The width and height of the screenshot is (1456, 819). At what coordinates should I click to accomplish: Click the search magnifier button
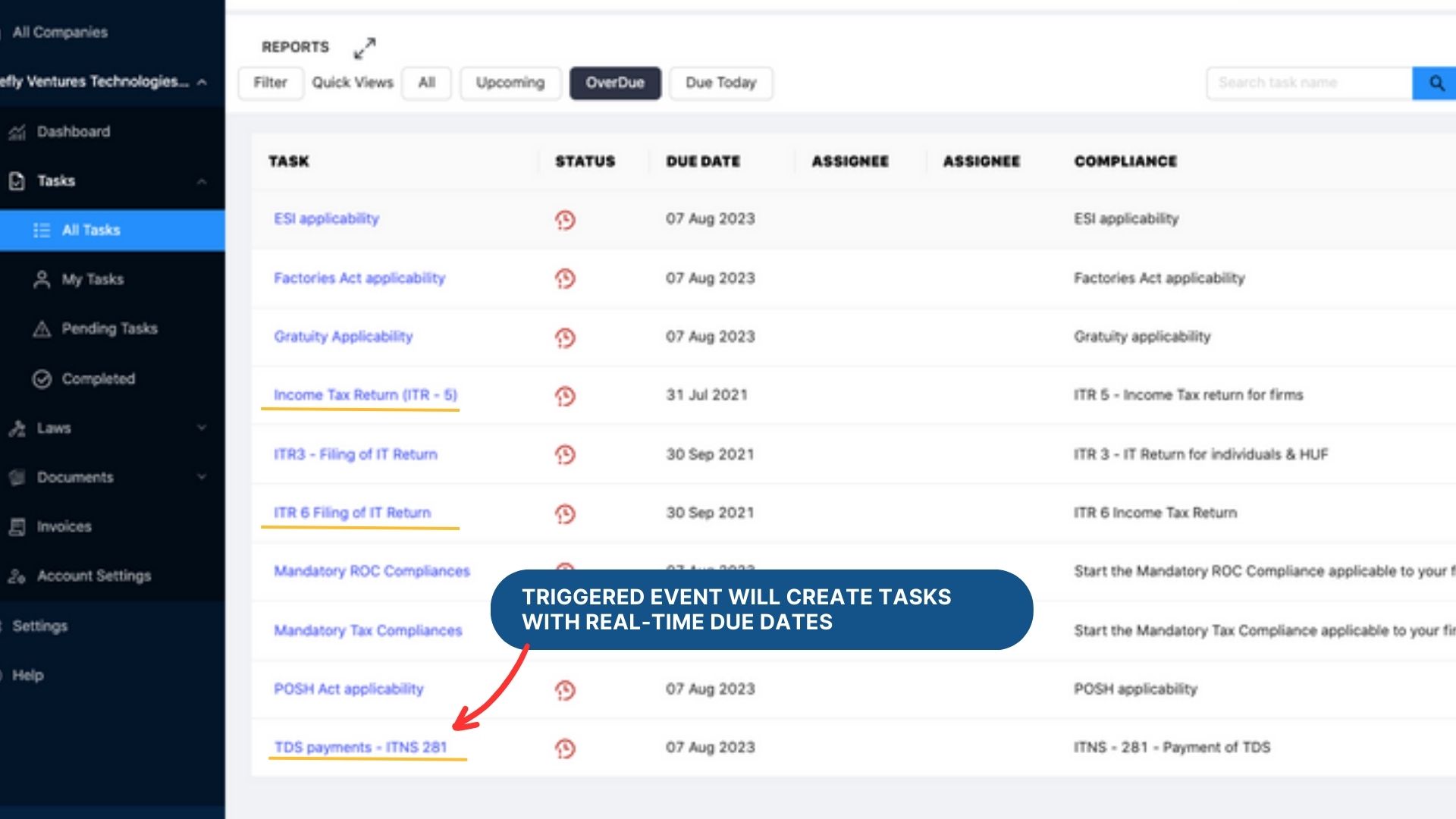pyautogui.click(x=1436, y=83)
